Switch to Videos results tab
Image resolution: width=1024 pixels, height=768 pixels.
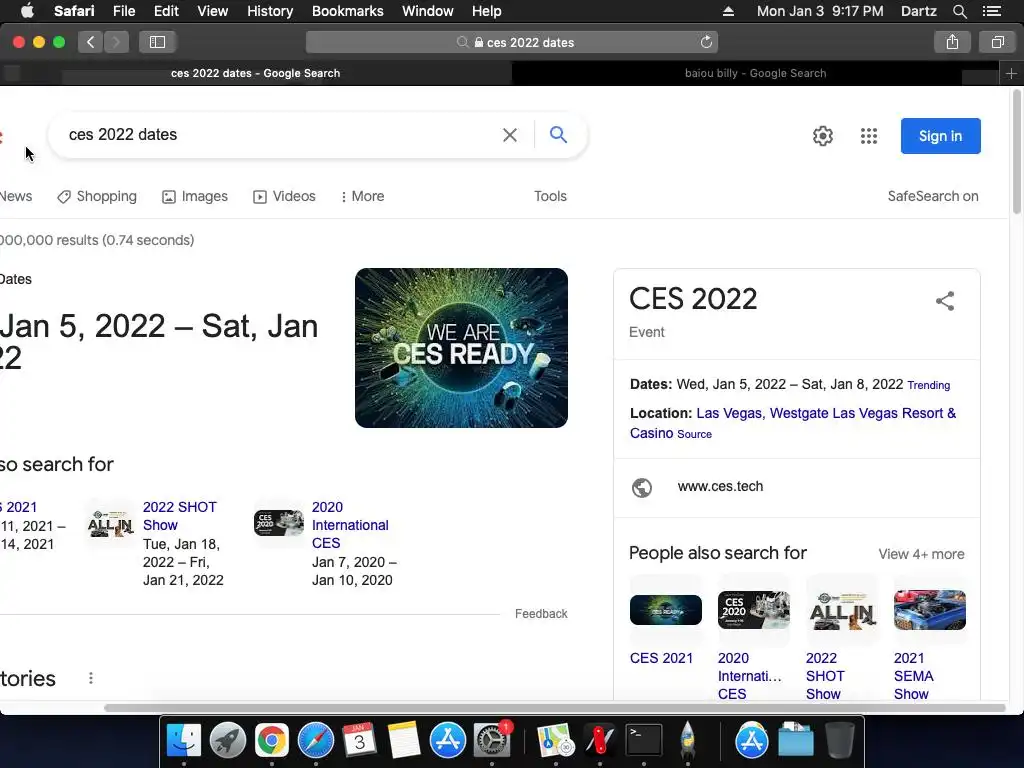pos(284,197)
